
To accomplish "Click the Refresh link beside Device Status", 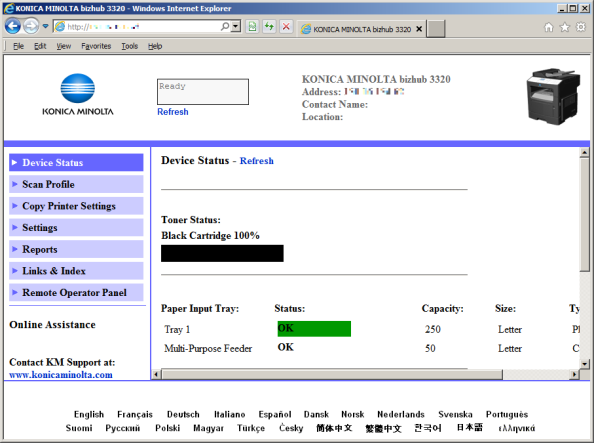I will (256, 161).
